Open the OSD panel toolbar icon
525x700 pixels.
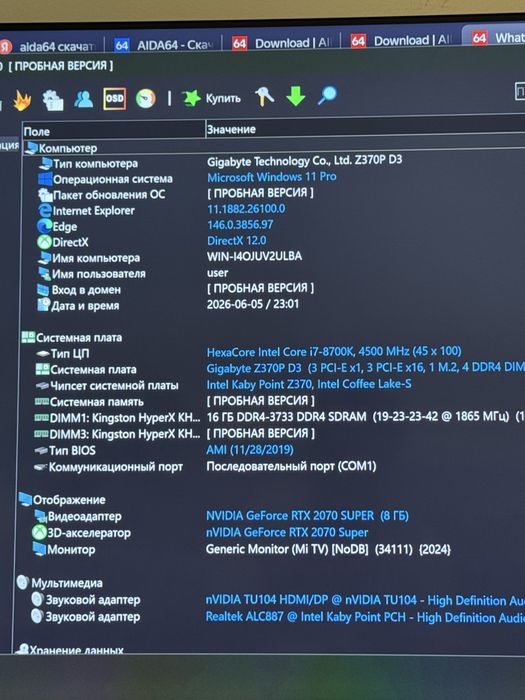114,98
